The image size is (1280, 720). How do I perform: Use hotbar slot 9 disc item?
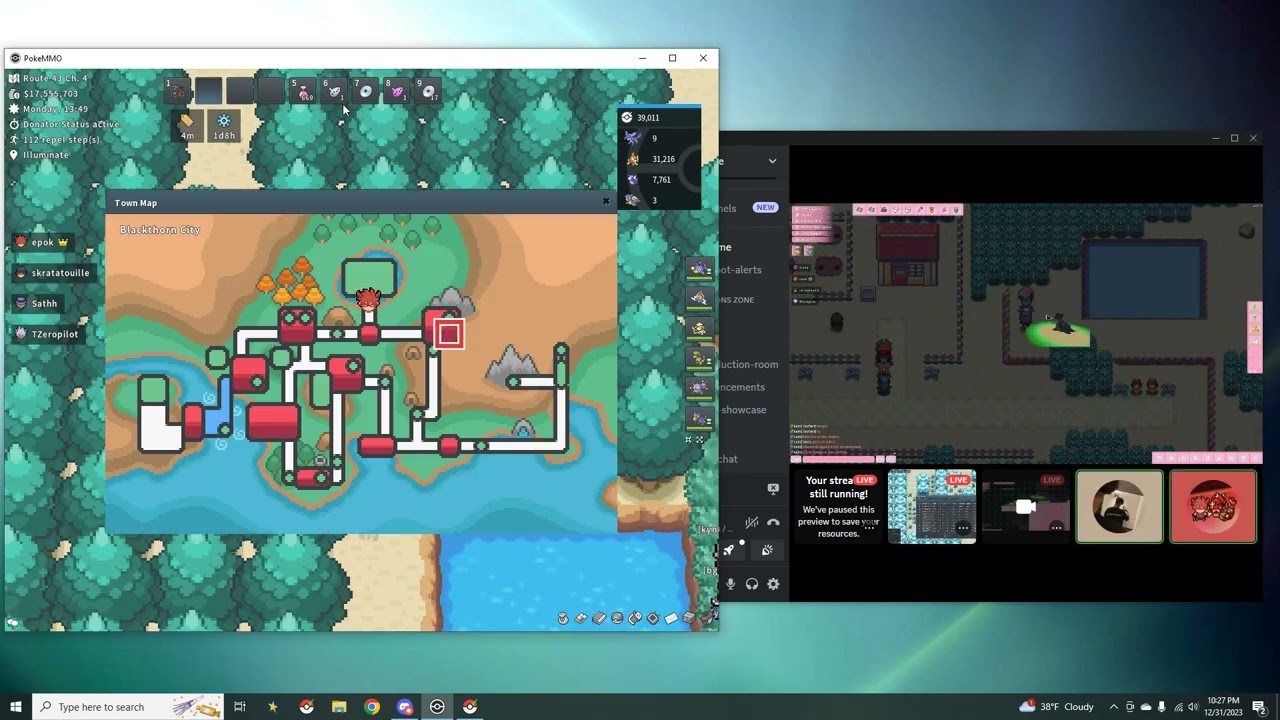point(428,91)
